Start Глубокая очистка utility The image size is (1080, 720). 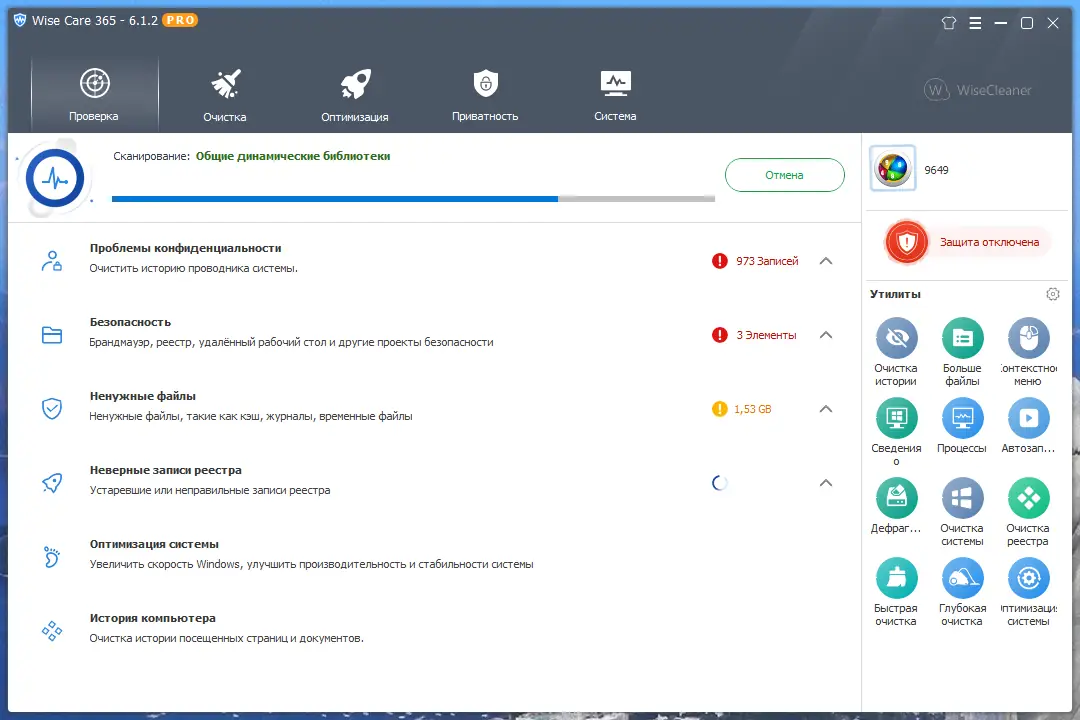(x=962, y=578)
